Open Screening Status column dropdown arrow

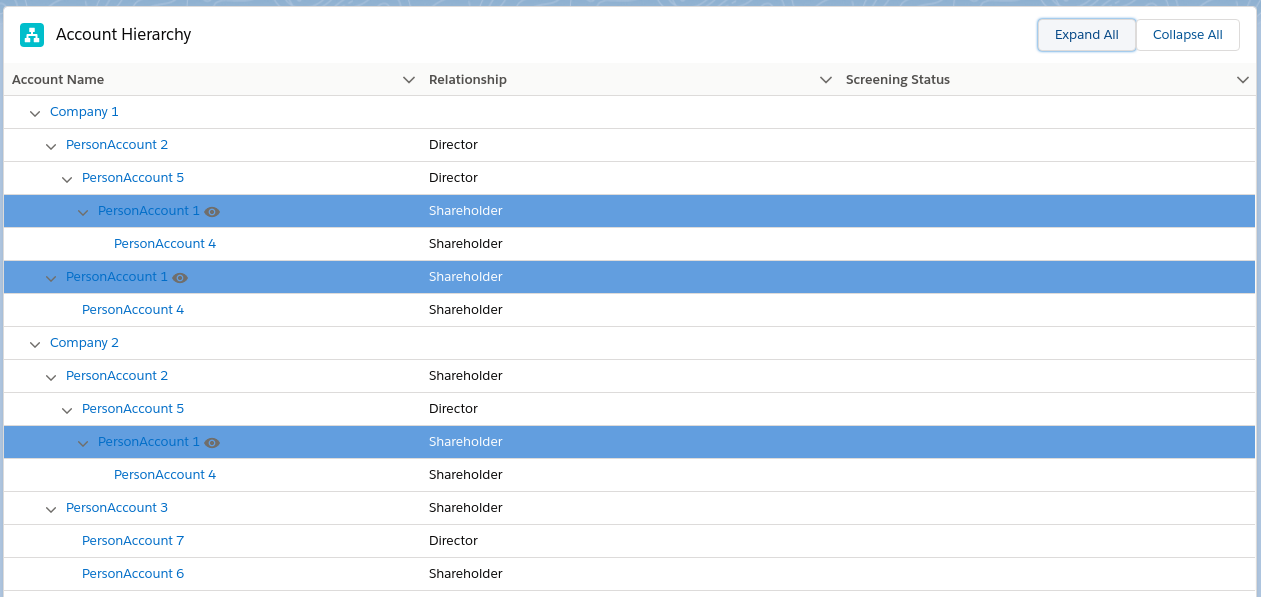click(1243, 80)
